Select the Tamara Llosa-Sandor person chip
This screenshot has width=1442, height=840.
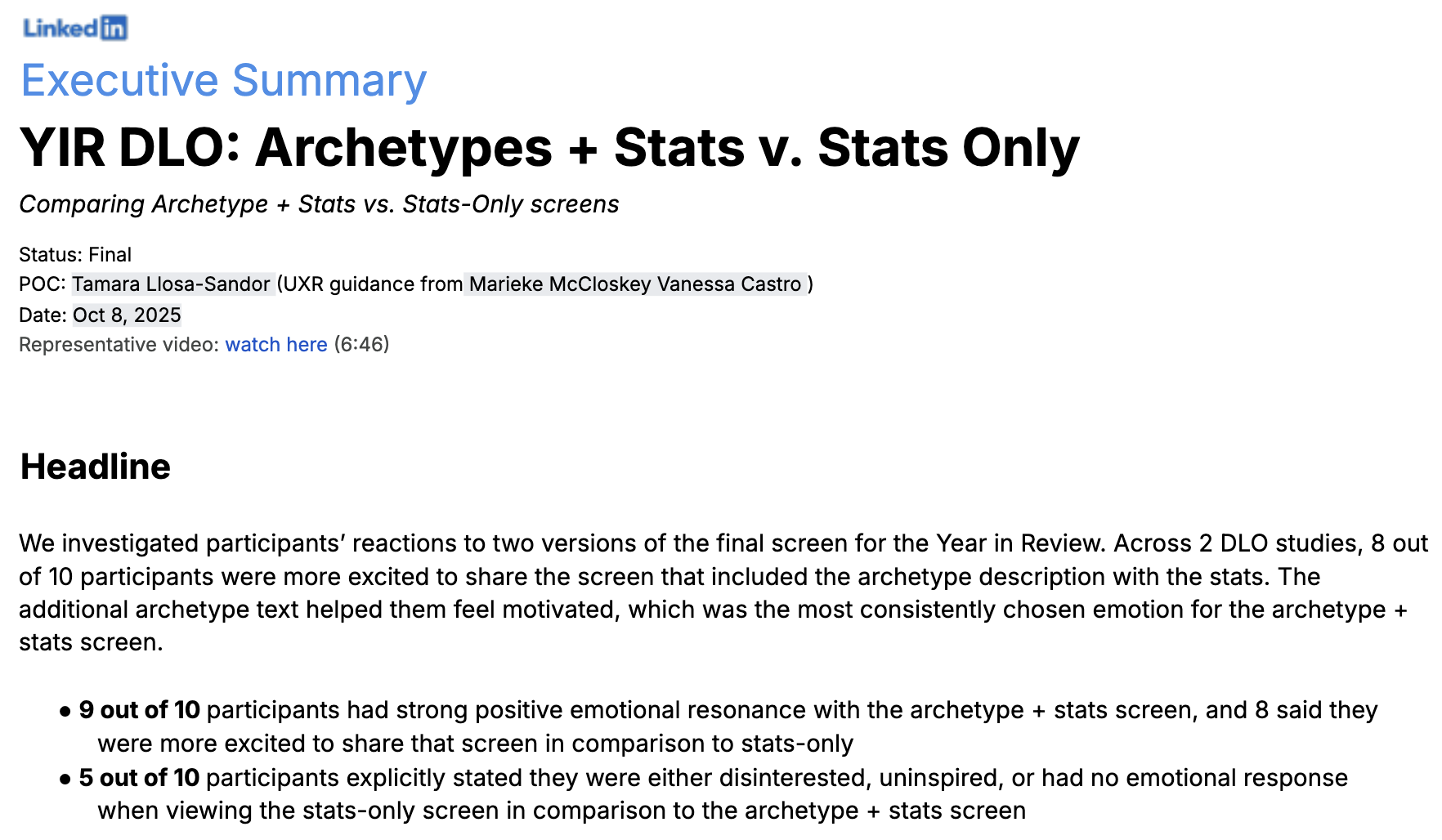(172, 284)
